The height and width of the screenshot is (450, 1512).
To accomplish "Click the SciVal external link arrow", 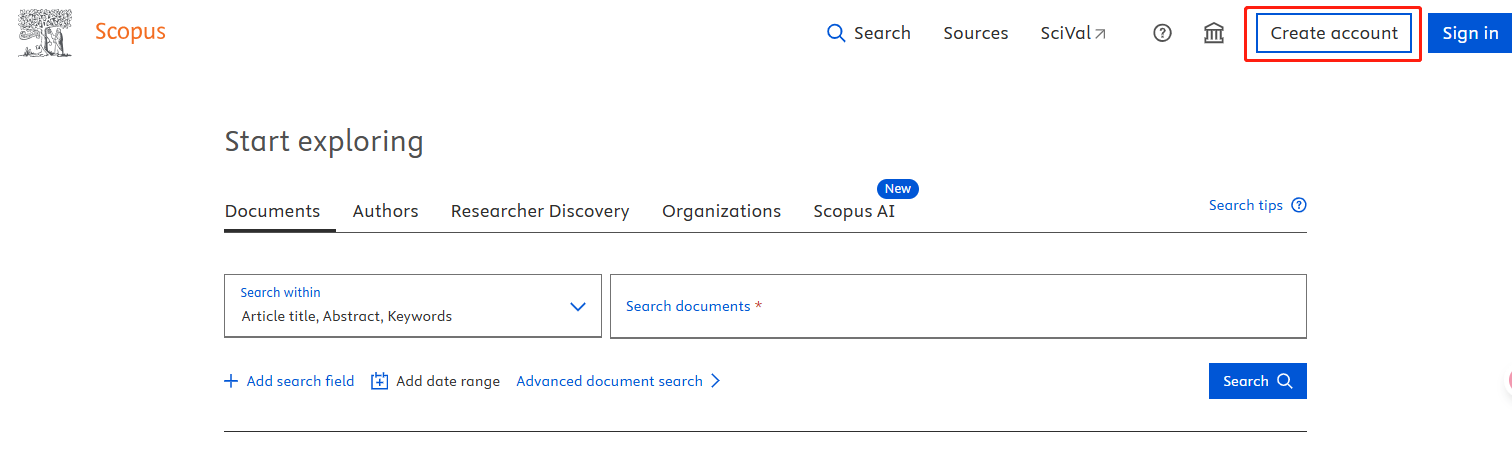I will point(1100,34).
